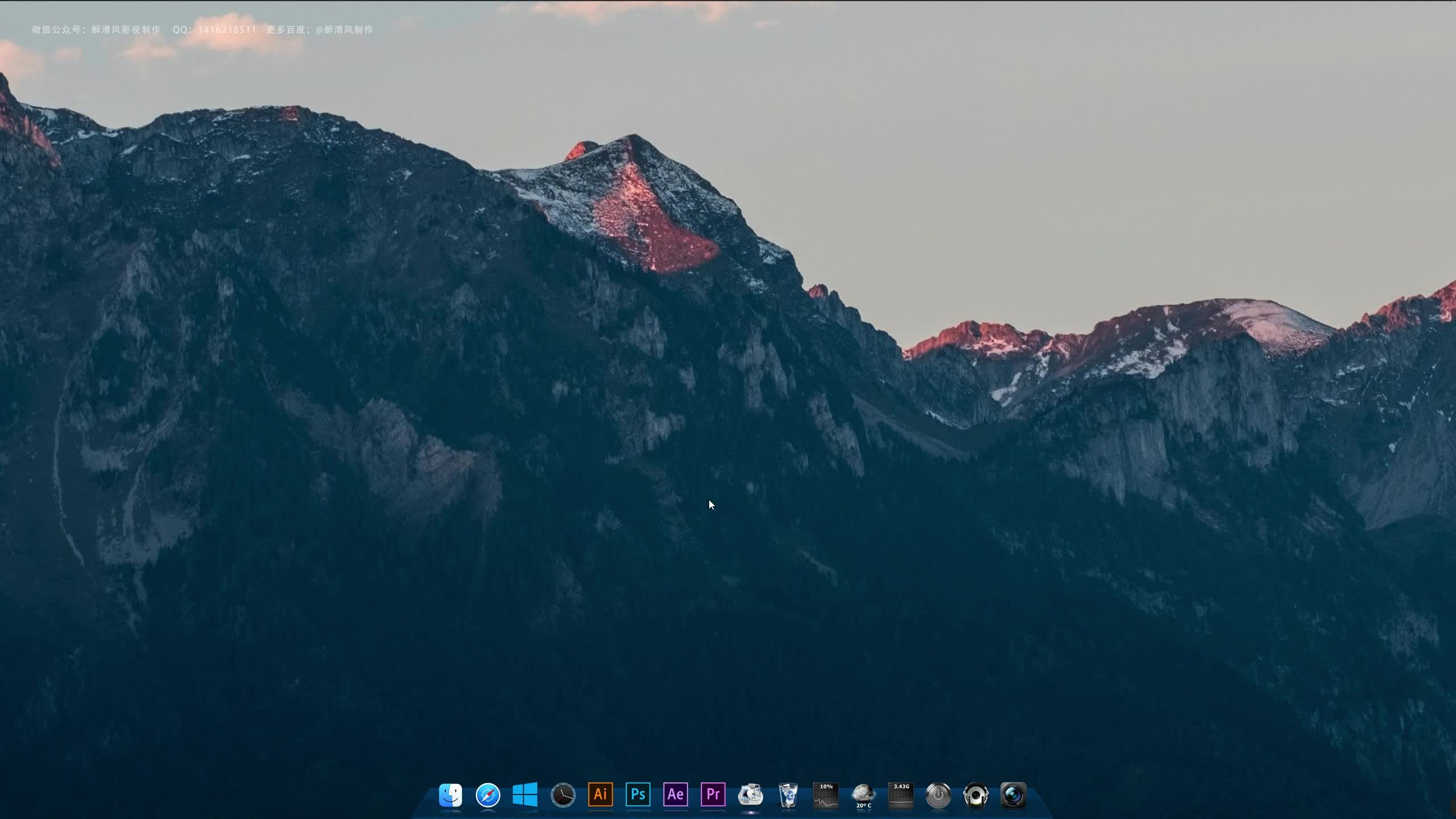Click the Windows logo dock icon
Viewport: 1456px width, 819px height.
(x=525, y=795)
